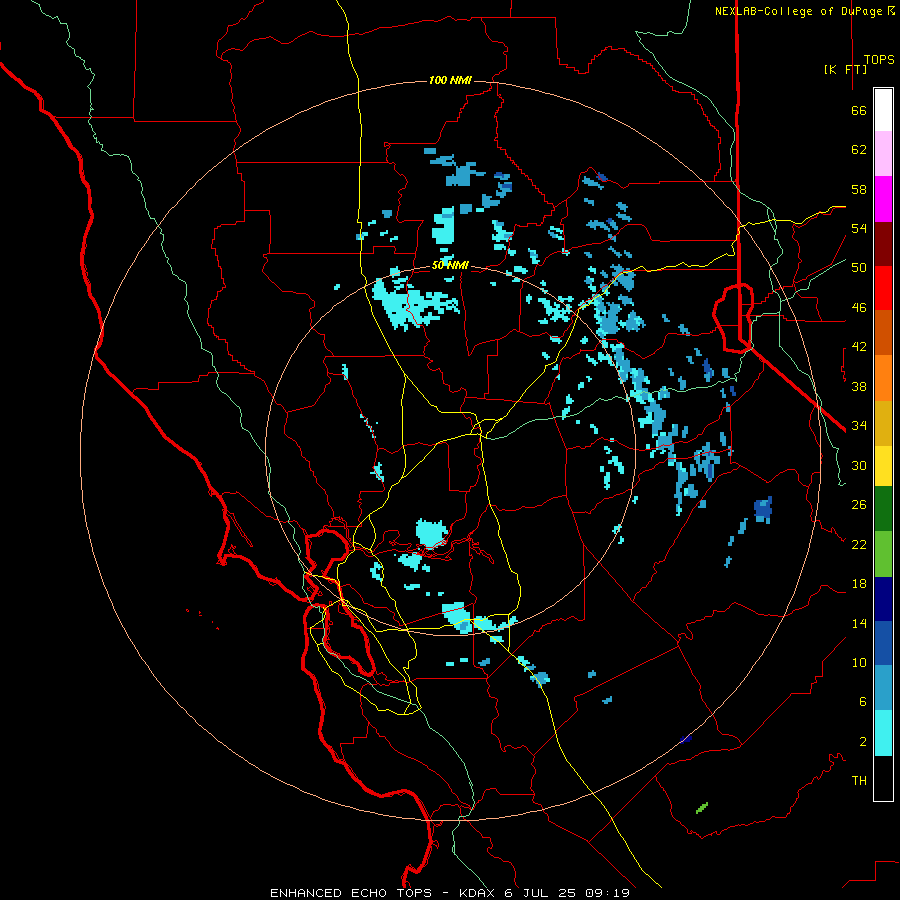Screen dimensions: 900x900
Task: Select the light pink legend swatch
Action: point(883,153)
